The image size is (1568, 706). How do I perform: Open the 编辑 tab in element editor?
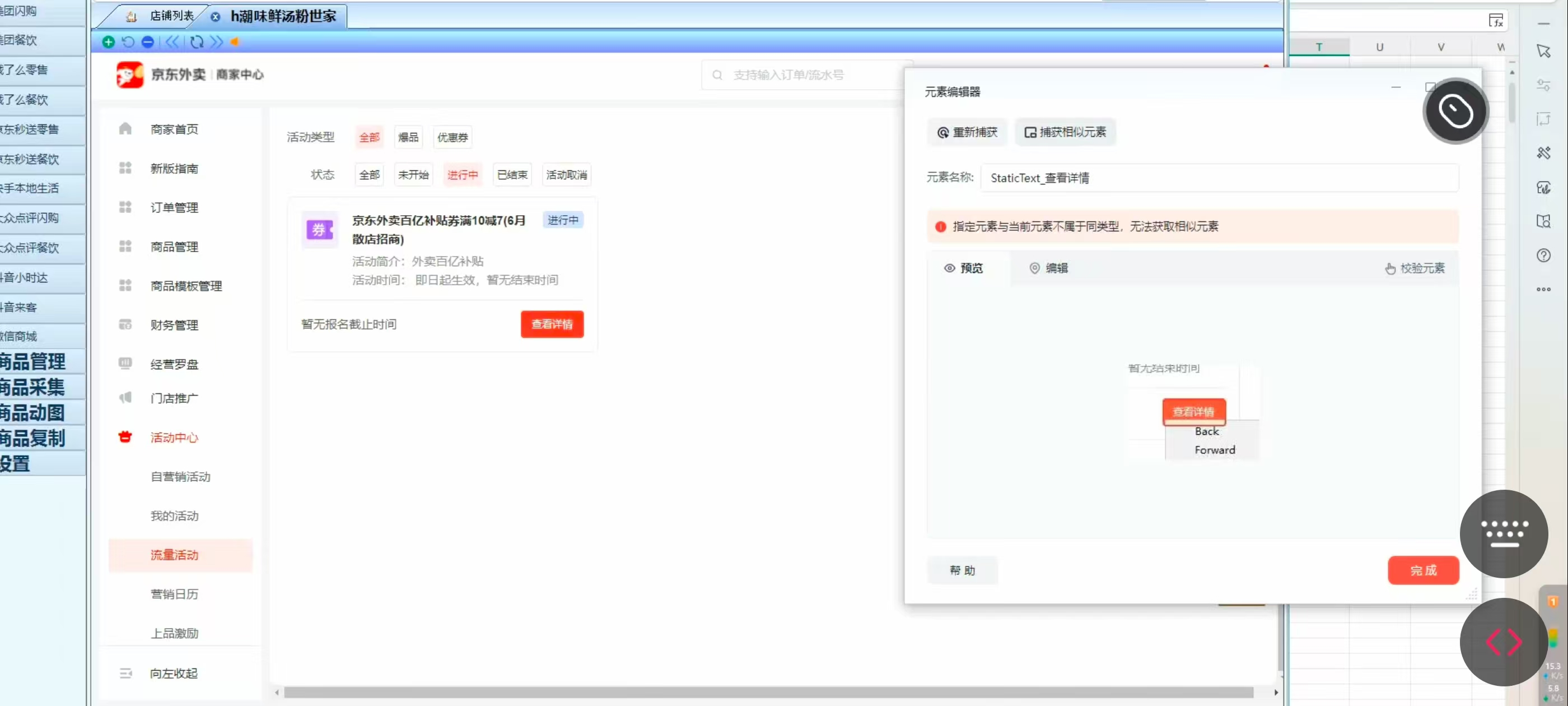(1049, 268)
